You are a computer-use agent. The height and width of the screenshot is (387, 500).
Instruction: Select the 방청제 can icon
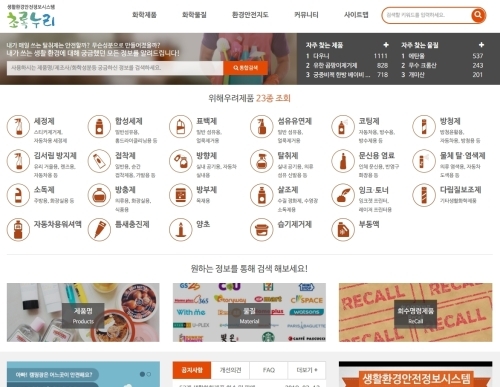[x=424, y=126]
